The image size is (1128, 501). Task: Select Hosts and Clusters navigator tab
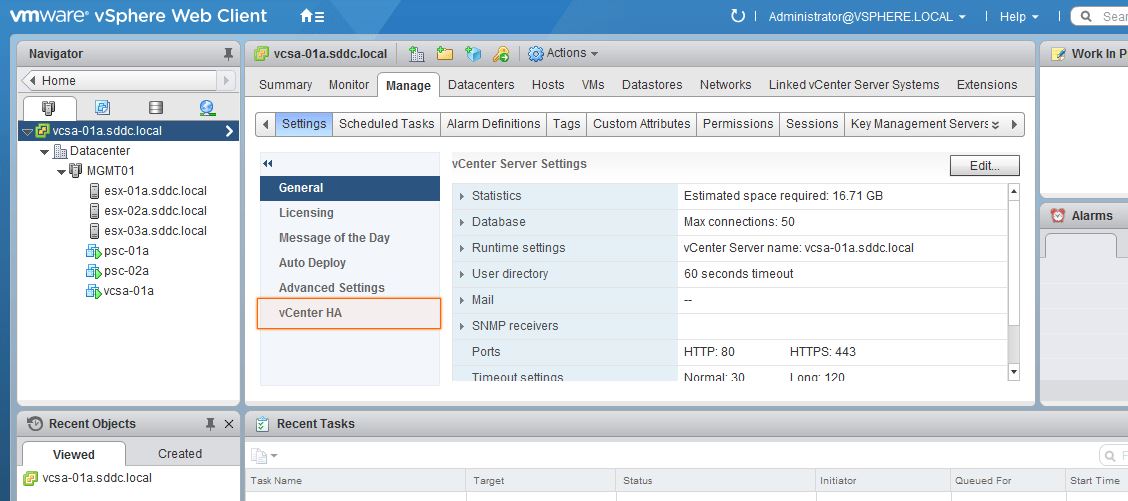click(x=49, y=108)
